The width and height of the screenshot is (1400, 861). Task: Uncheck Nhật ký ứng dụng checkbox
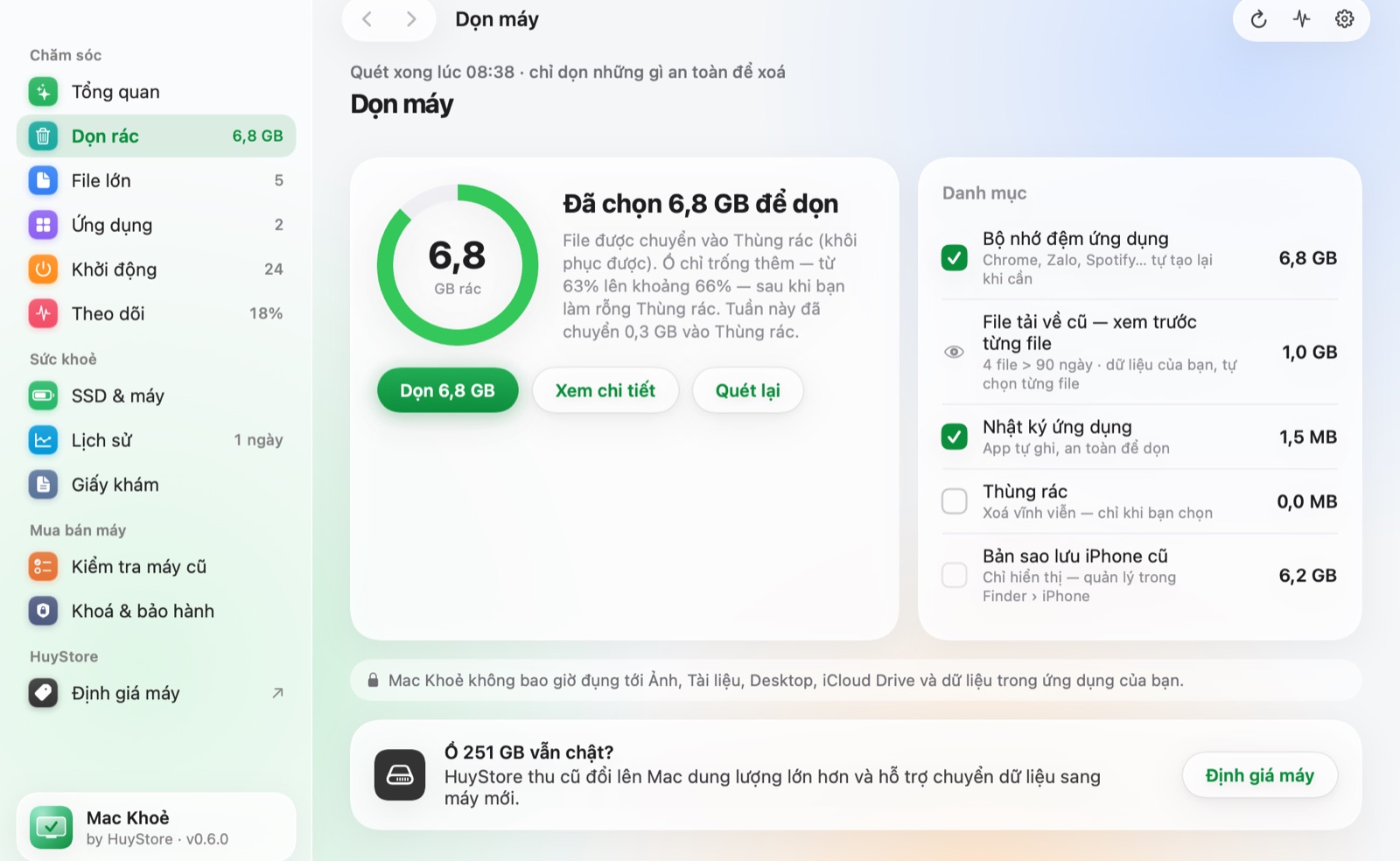(955, 437)
